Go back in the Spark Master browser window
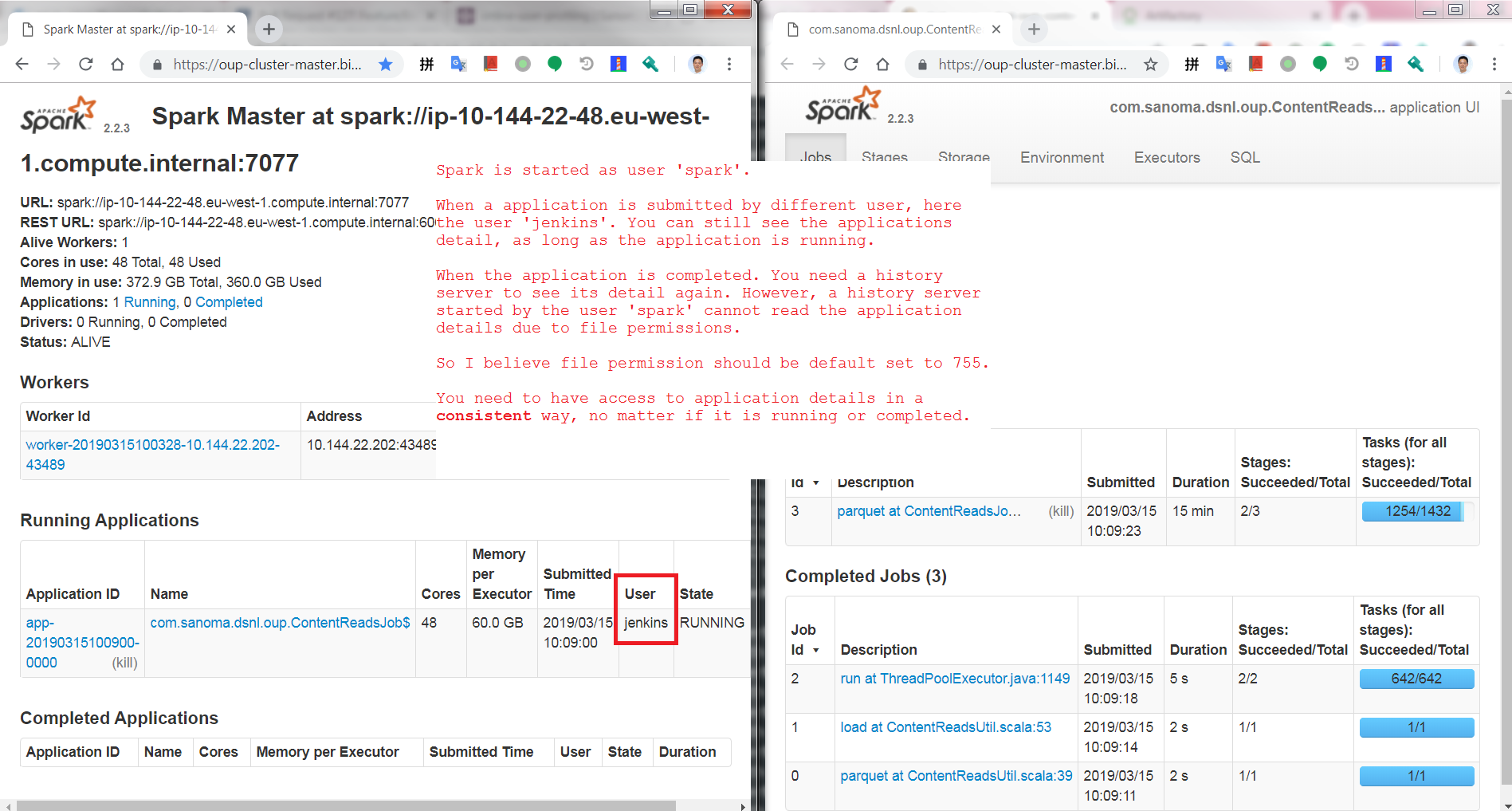Image resolution: width=1512 pixels, height=811 pixels. click(x=22, y=65)
